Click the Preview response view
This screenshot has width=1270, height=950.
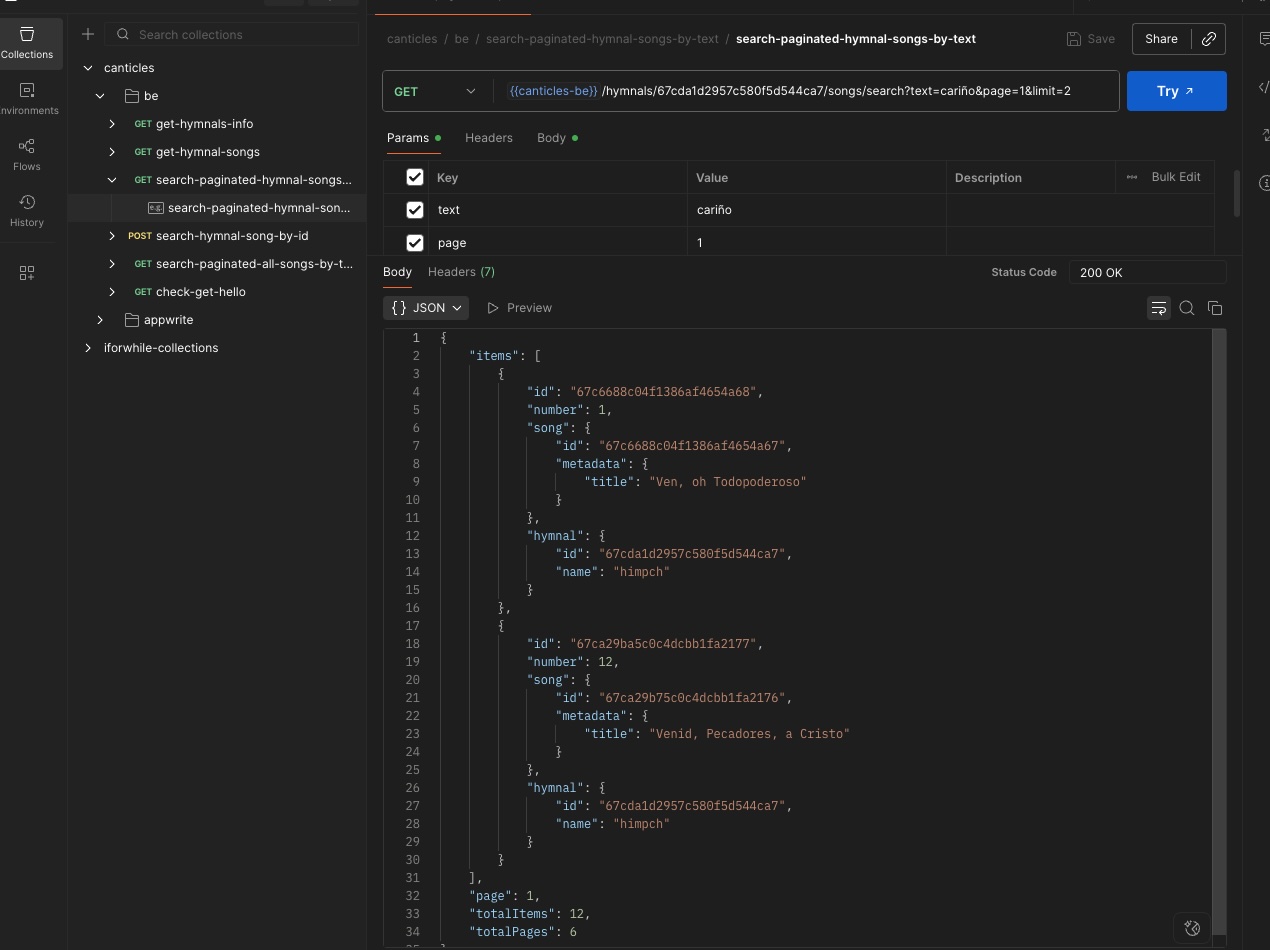519,308
